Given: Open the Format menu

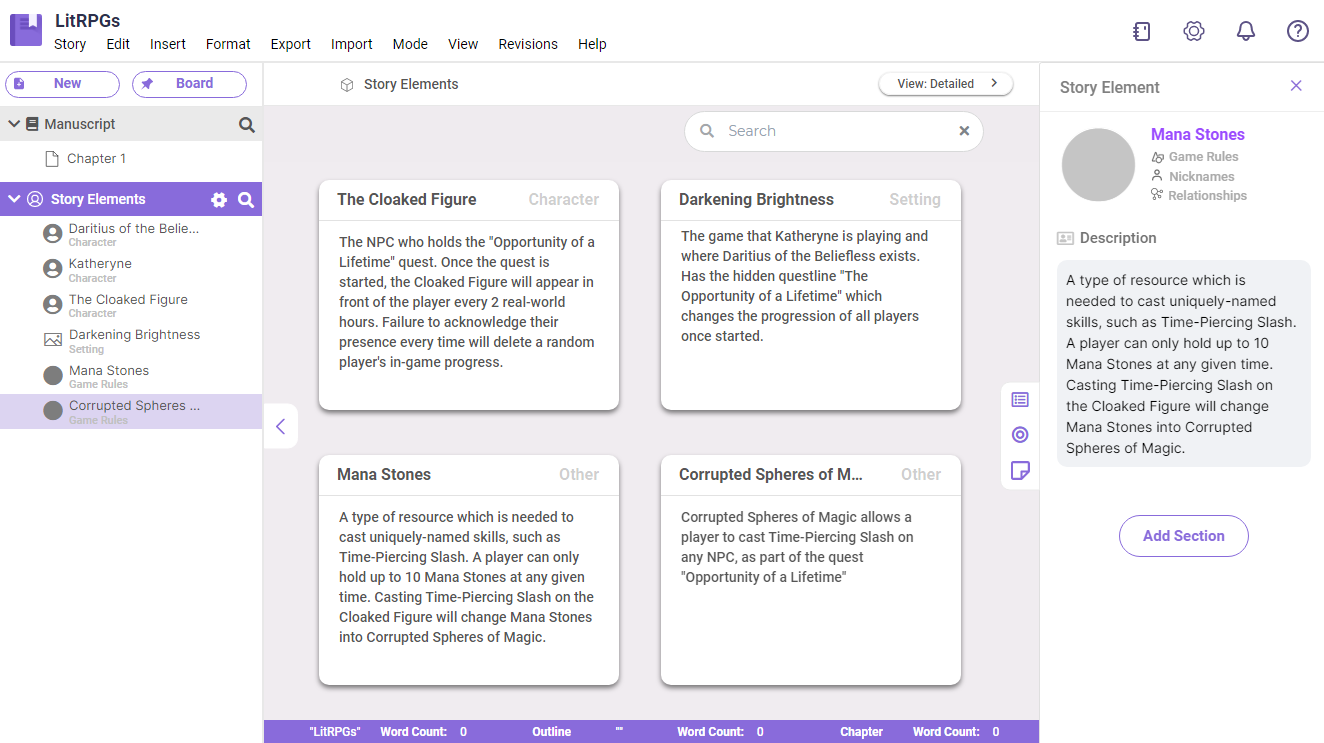Looking at the screenshot, I should point(228,44).
